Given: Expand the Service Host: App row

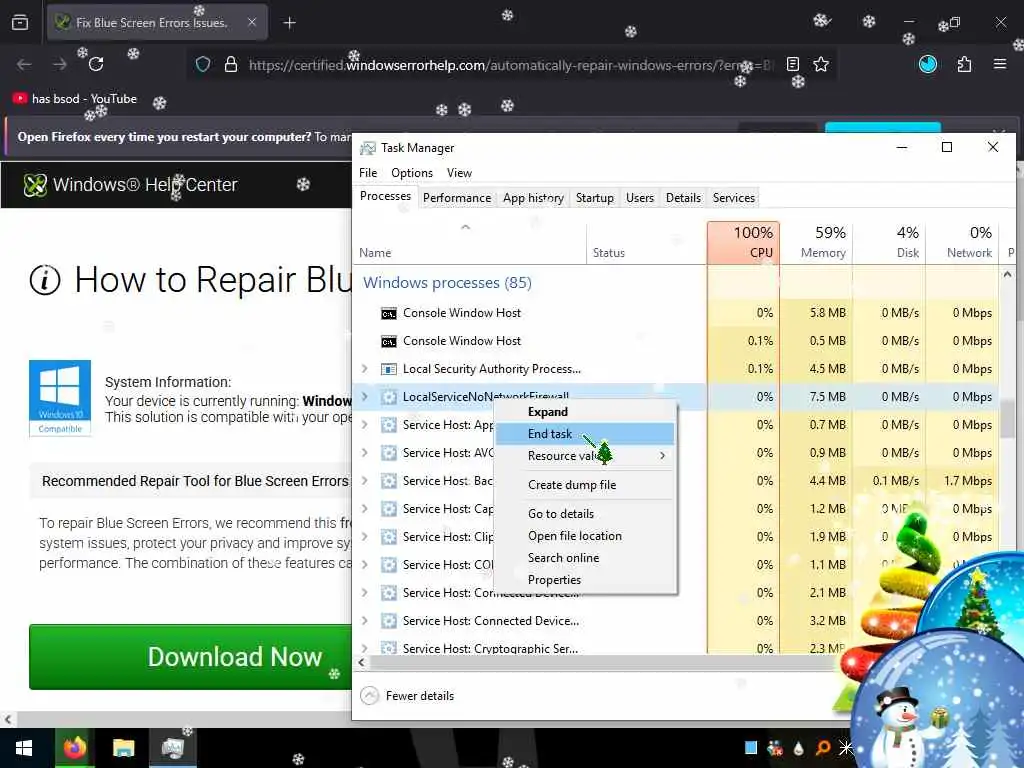Looking at the screenshot, I should [x=365, y=424].
